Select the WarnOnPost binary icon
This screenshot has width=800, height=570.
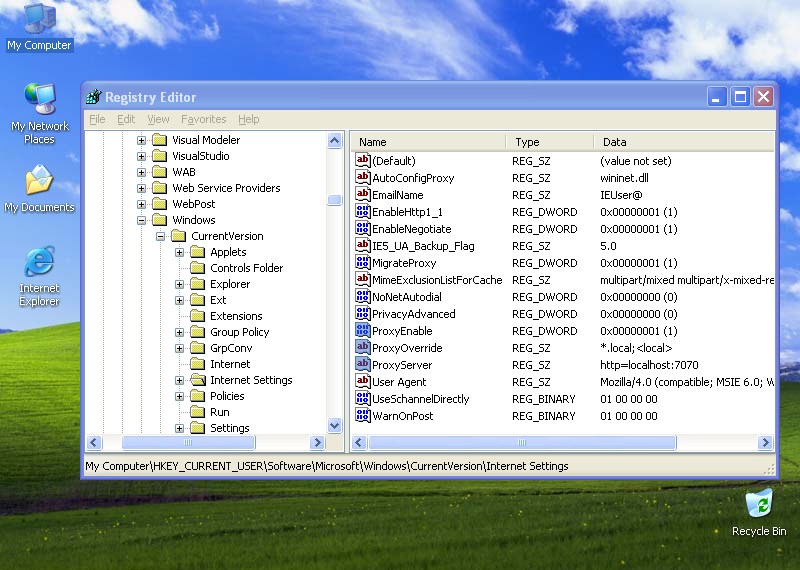pyautogui.click(x=362, y=415)
